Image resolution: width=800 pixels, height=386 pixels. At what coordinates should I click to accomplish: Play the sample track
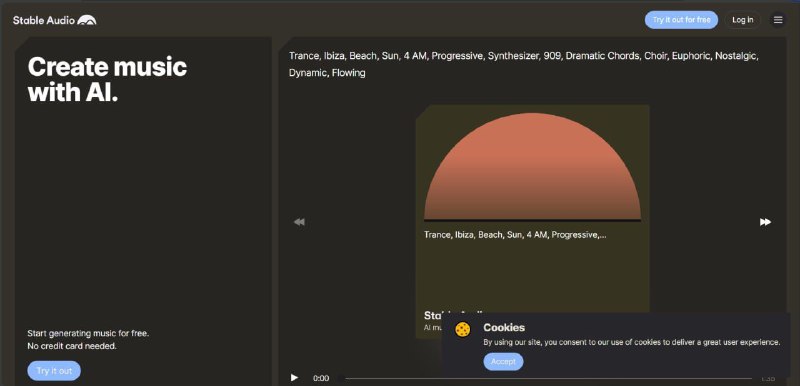click(x=294, y=378)
